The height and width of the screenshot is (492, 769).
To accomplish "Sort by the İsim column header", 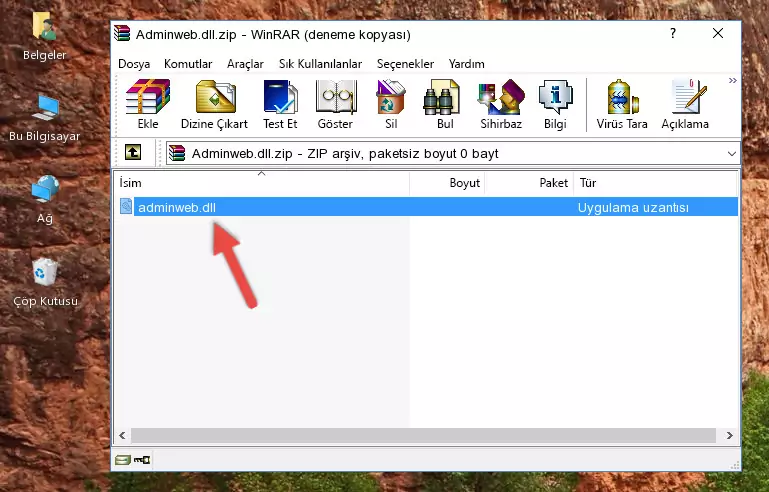I will [x=262, y=182].
